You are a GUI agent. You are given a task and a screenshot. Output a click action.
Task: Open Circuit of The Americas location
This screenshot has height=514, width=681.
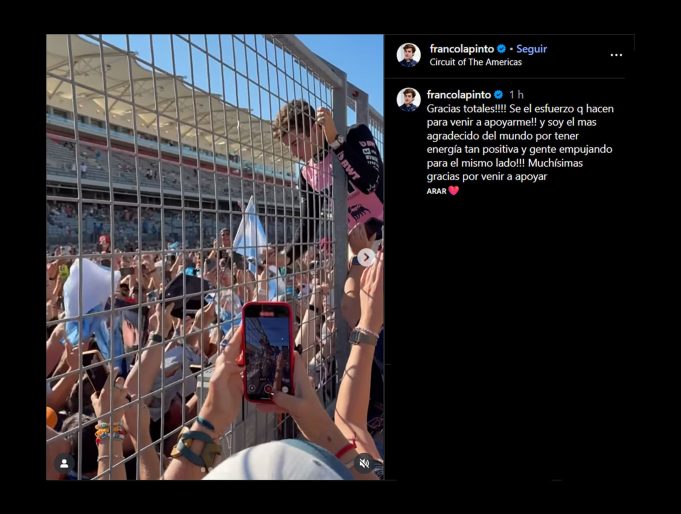[x=476, y=62]
